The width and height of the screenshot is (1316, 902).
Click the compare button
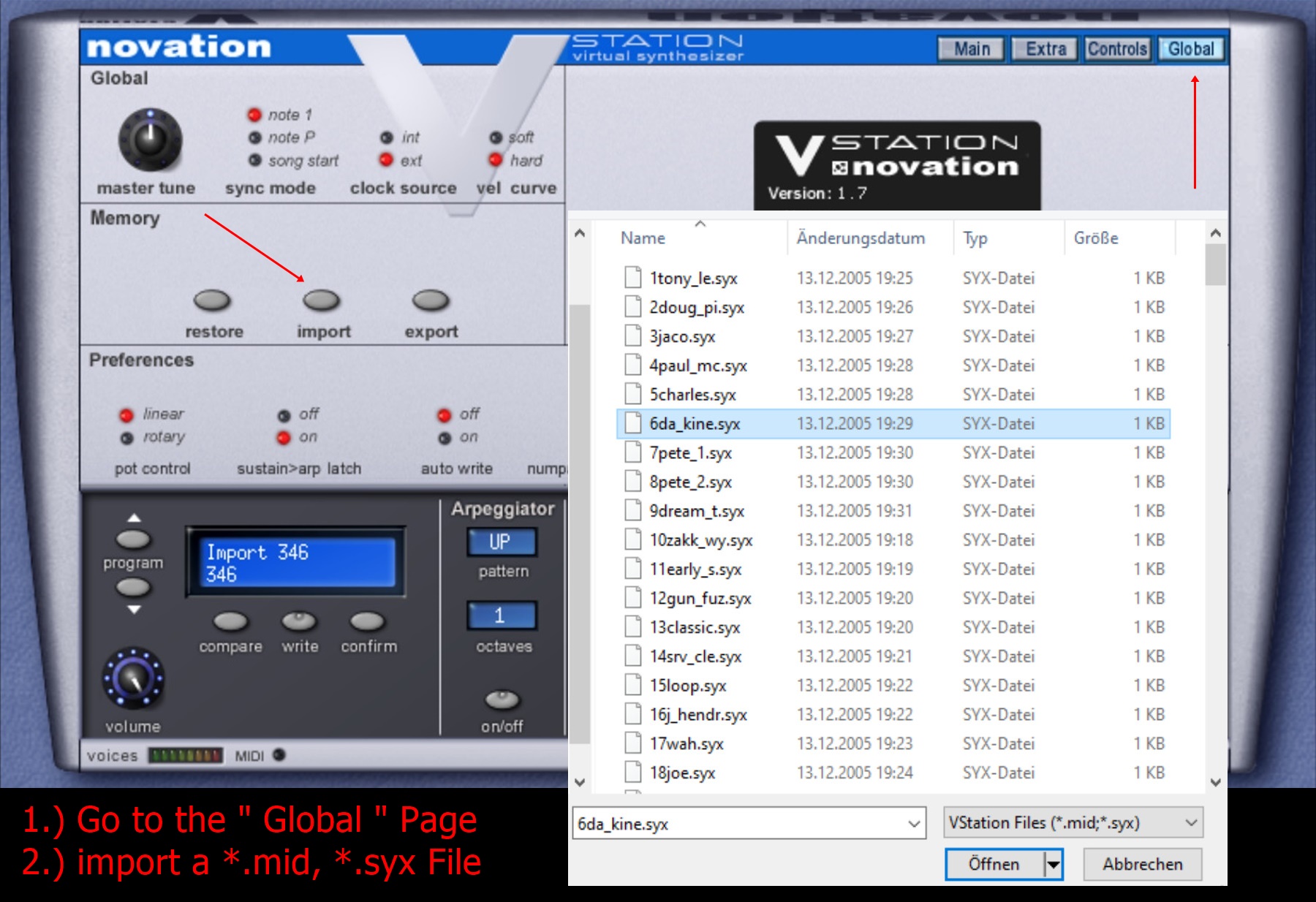point(230,622)
